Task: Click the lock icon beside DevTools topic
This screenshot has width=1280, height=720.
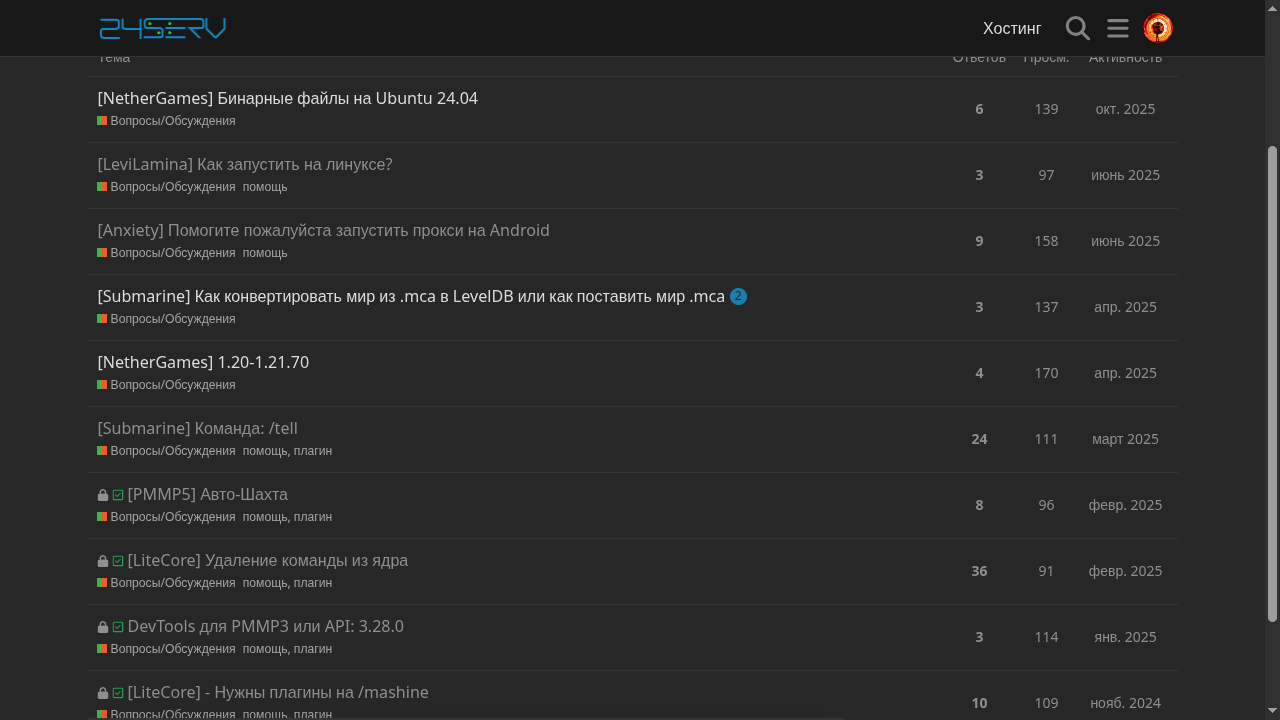Action: point(103,627)
